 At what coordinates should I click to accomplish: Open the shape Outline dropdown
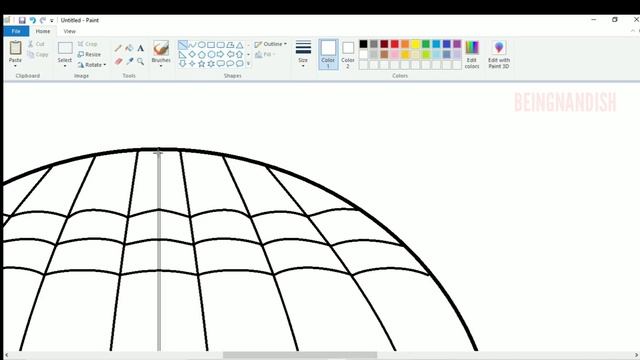(270, 44)
